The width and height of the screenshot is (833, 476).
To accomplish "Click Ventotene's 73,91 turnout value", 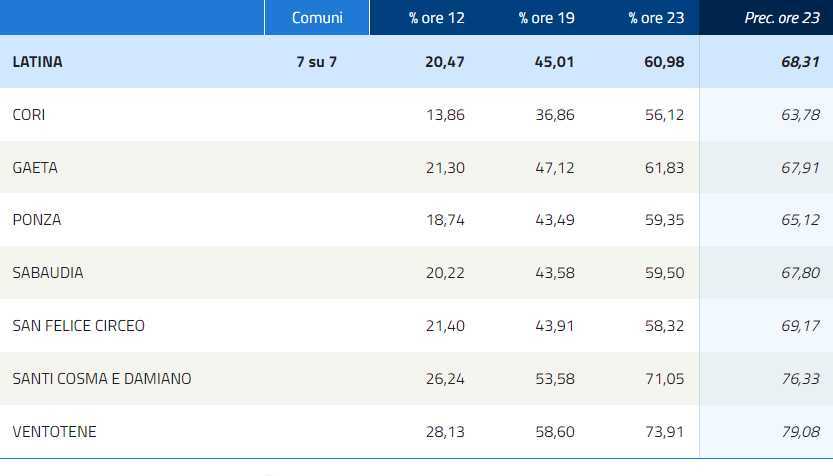I will (664, 432).
